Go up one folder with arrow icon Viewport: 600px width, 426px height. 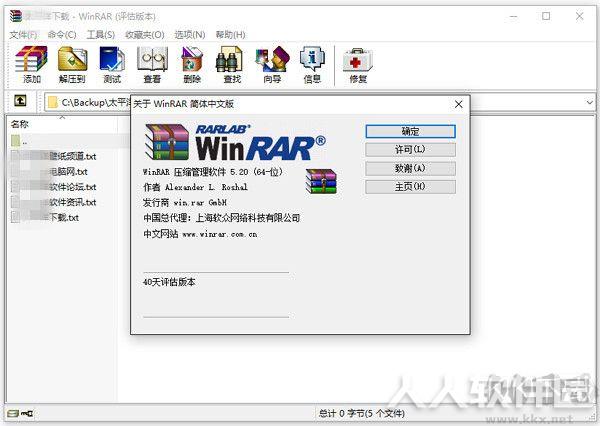(x=20, y=101)
